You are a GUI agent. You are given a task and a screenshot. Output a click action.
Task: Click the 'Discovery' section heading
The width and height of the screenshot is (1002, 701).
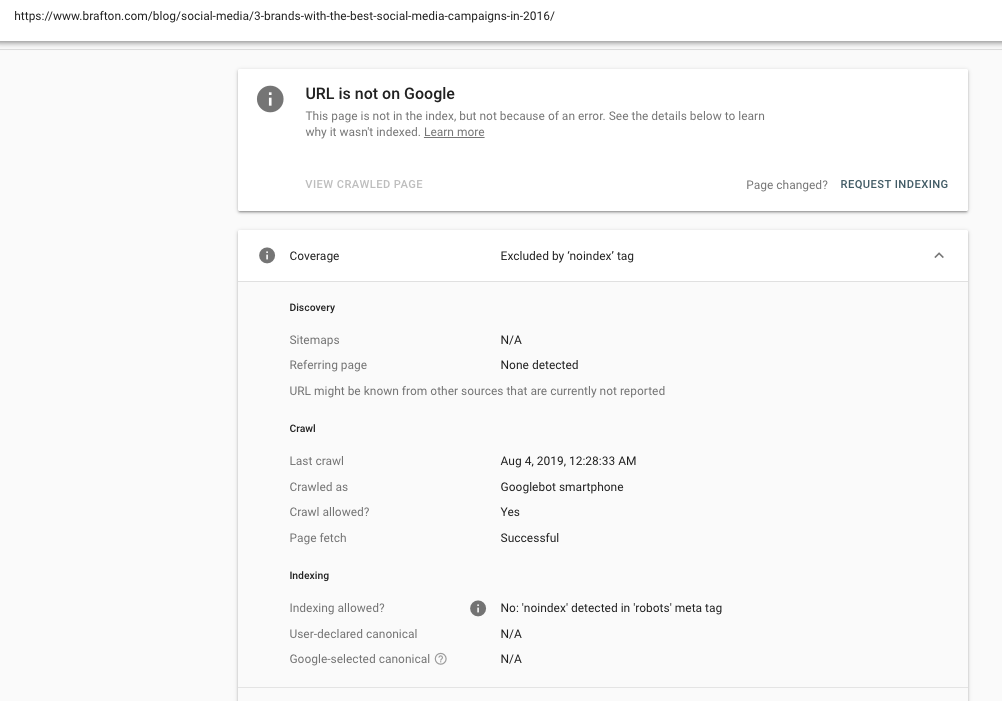pyautogui.click(x=312, y=308)
